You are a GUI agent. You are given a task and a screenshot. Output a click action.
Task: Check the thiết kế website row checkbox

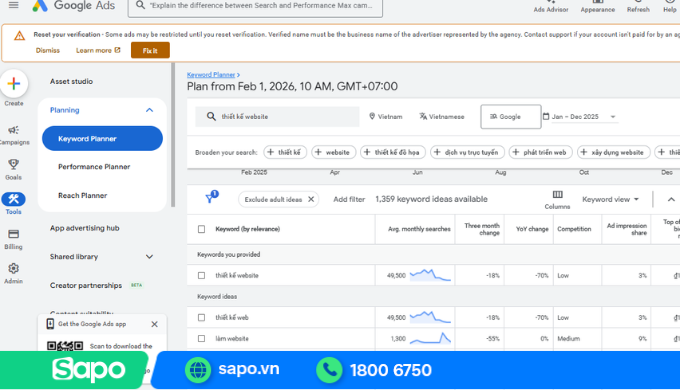(x=201, y=275)
